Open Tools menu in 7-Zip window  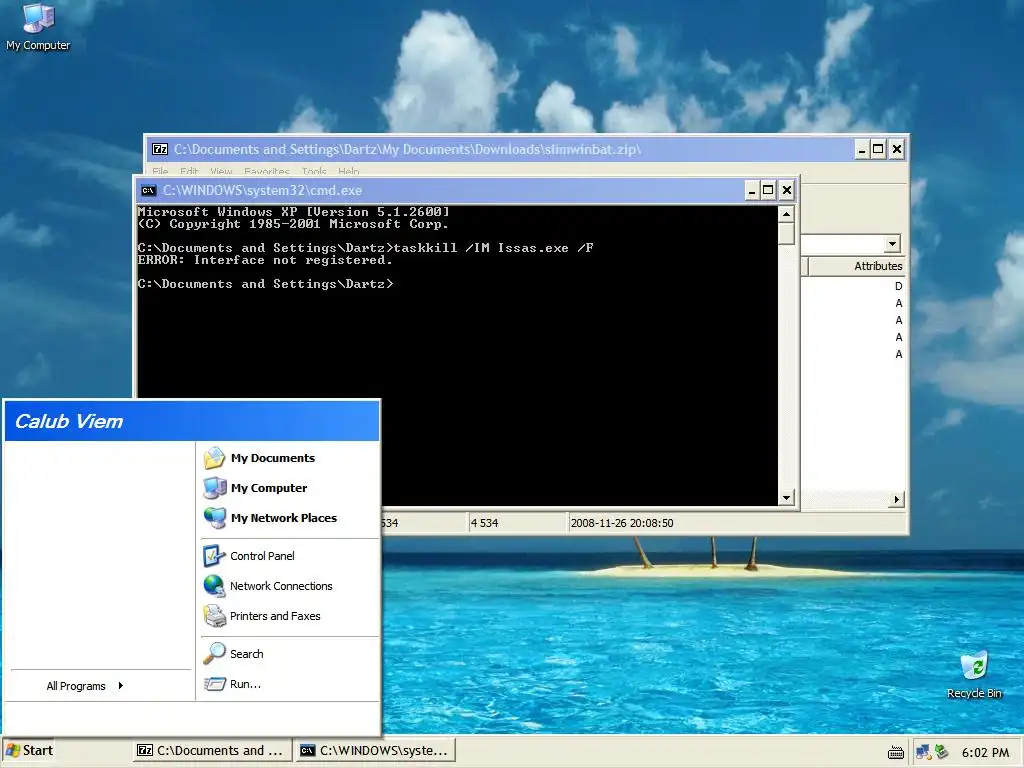pos(314,171)
